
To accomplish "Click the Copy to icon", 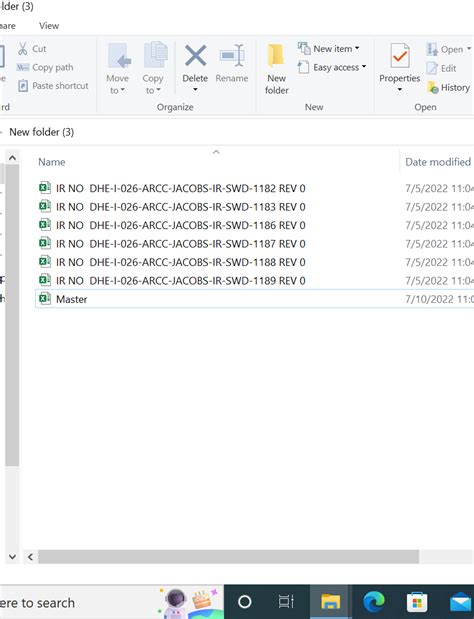I will click(155, 54).
